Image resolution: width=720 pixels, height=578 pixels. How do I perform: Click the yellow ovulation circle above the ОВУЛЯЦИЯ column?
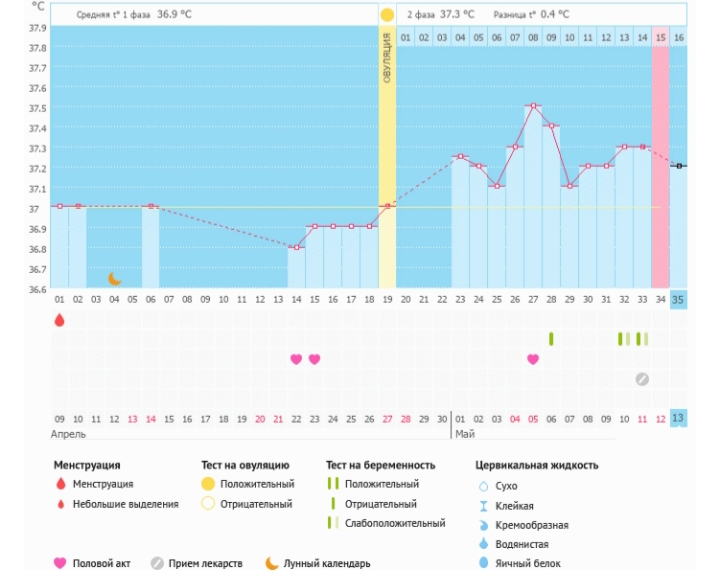pos(387,15)
